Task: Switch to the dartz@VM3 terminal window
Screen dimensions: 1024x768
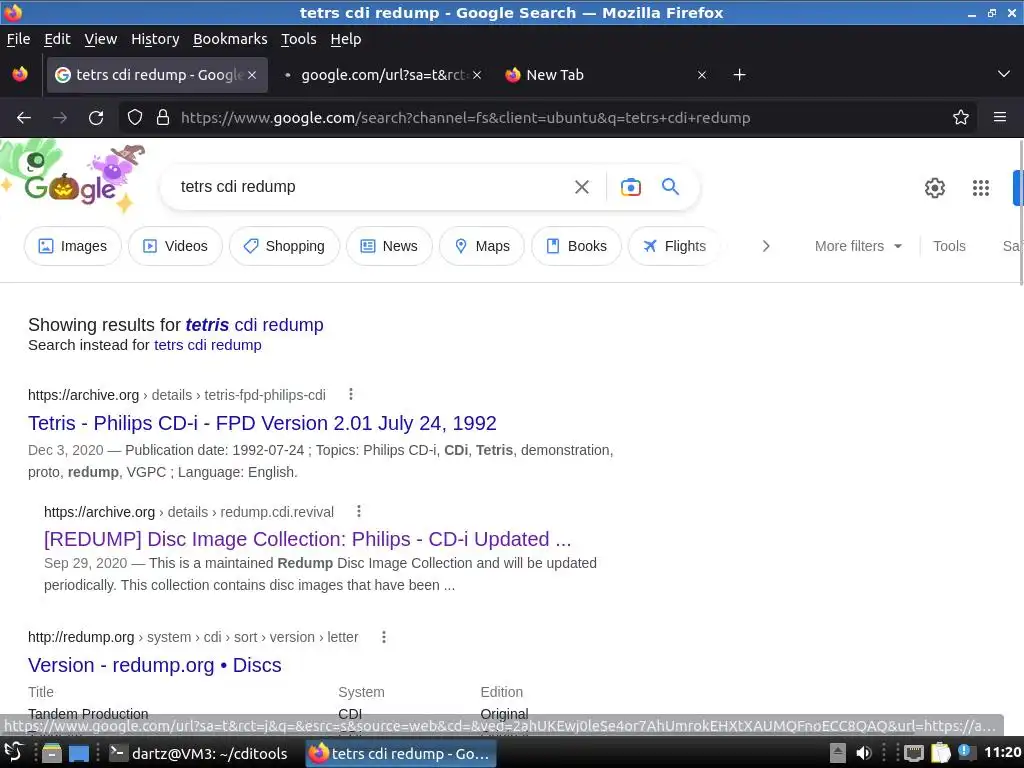Action: coord(198,753)
